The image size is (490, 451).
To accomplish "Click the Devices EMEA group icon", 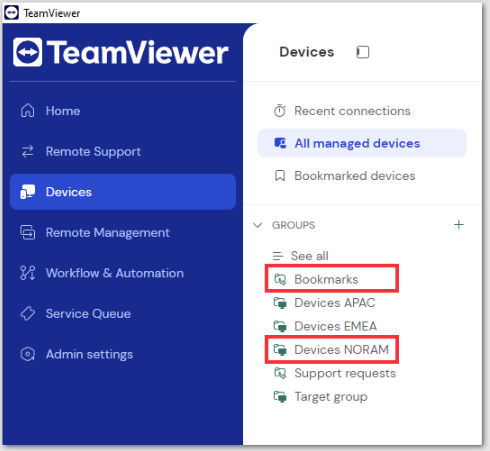I will (280, 326).
